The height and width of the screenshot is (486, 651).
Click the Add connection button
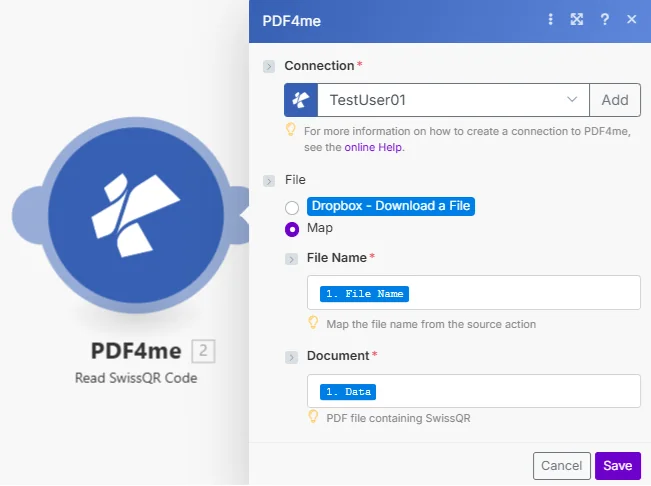615,100
